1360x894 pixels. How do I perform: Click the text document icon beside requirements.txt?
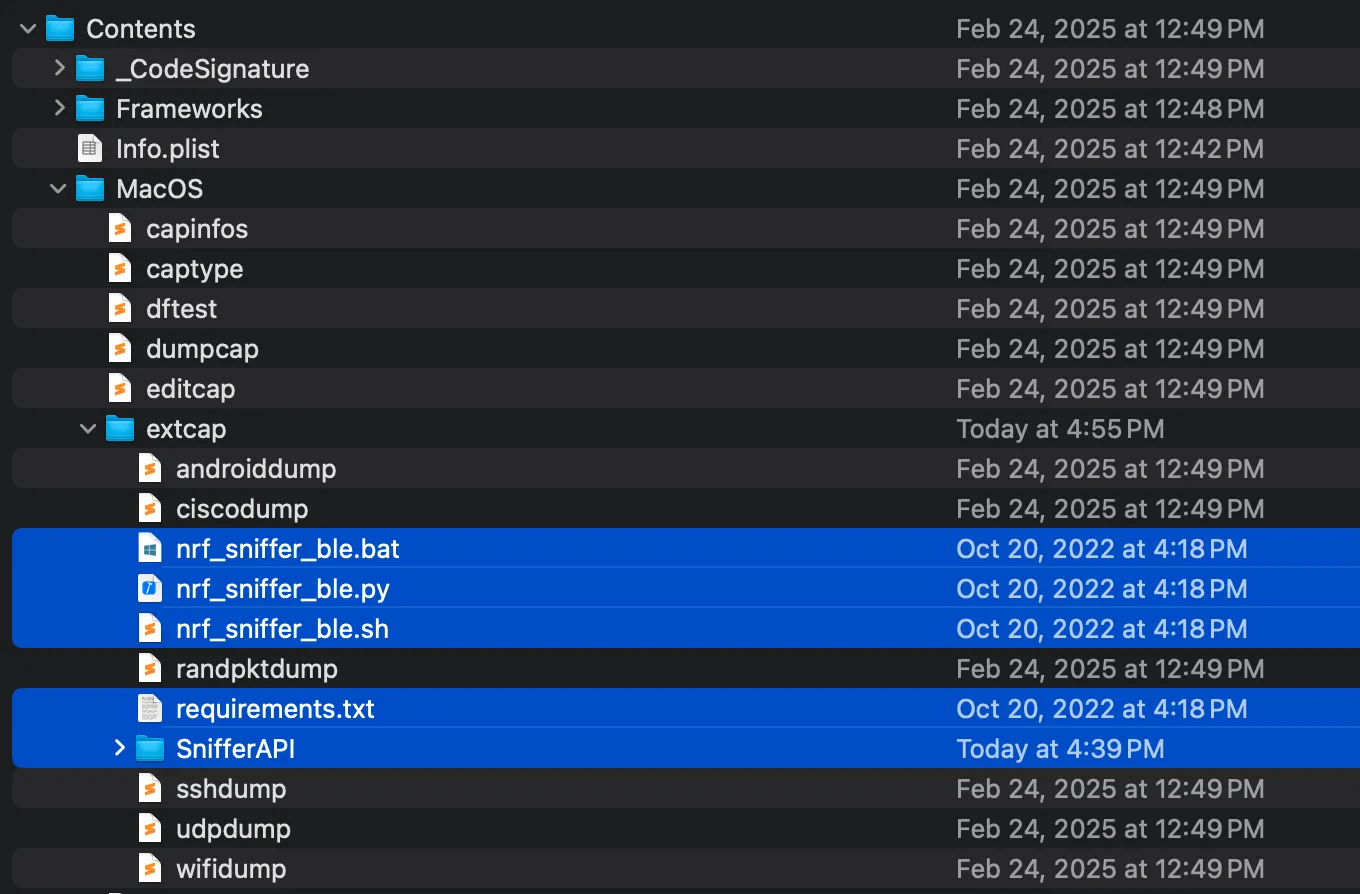pos(150,708)
